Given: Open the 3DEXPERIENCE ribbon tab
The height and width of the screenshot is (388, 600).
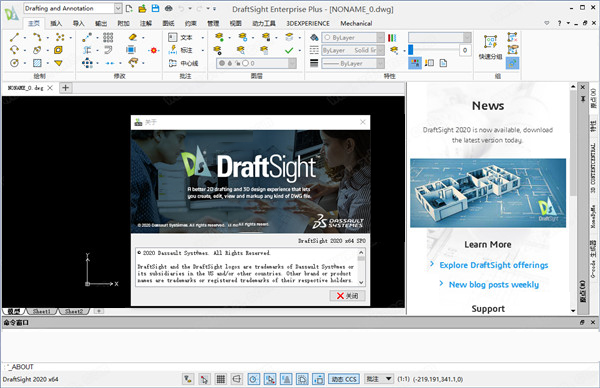Looking at the screenshot, I should (x=308, y=23).
